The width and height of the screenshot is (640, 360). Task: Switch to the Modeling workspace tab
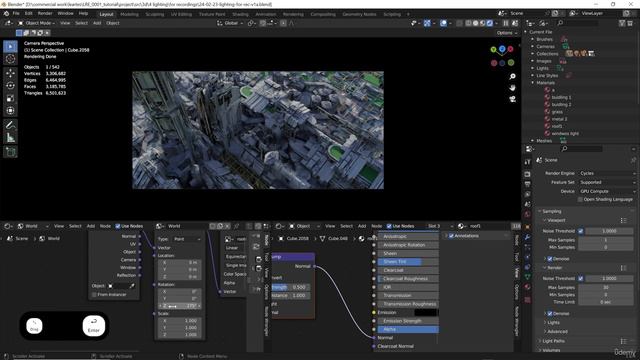129,14
